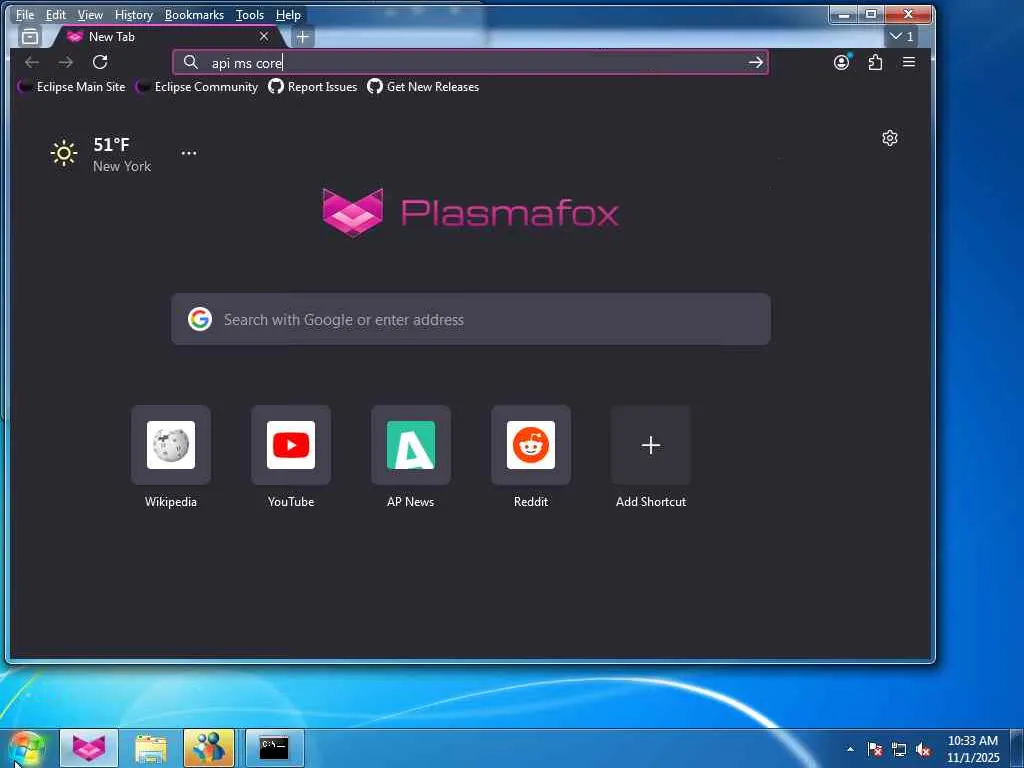Image resolution: width=1024 pixels, height=768 pixels.
Task: Click the sunny weather icon
Action: [x=64, y=153]
